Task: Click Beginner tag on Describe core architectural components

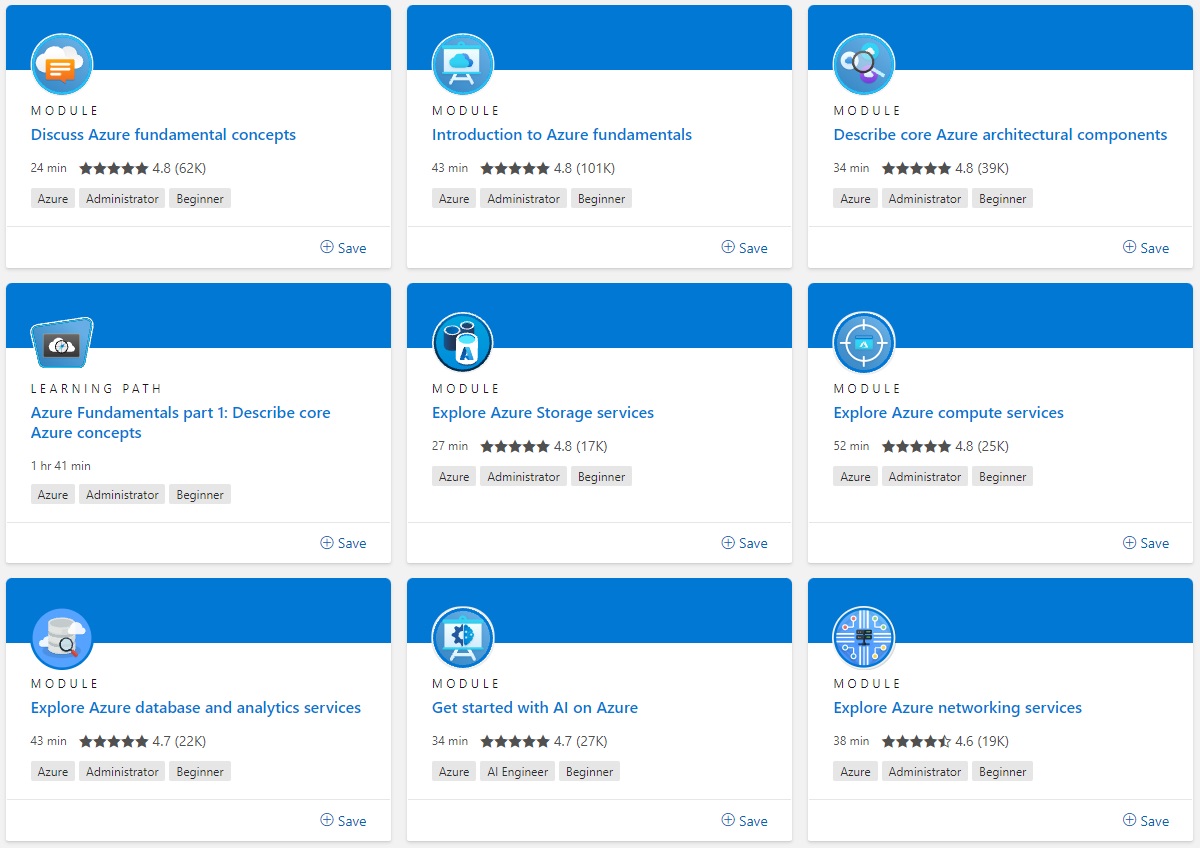Action: coord(1002,199)
